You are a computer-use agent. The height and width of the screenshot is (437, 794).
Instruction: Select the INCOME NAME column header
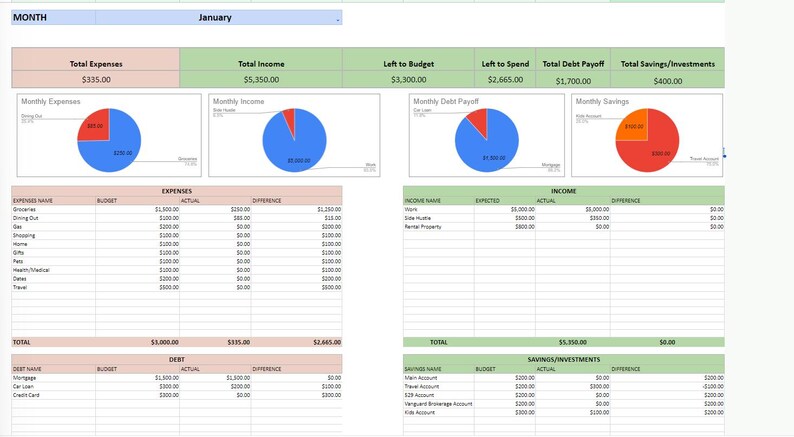[439, 201]
